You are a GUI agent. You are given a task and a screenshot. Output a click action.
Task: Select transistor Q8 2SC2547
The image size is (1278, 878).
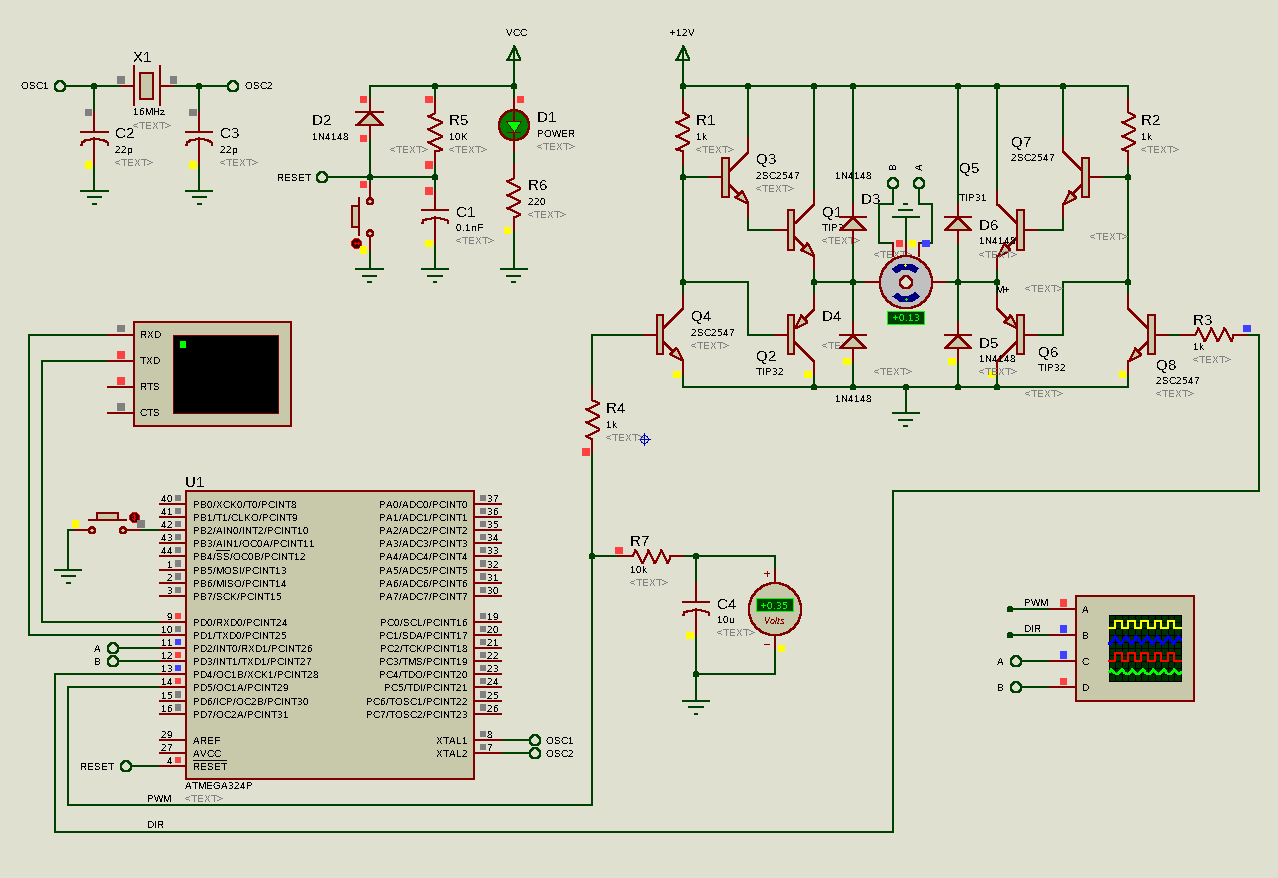(x=1140, y=335)
